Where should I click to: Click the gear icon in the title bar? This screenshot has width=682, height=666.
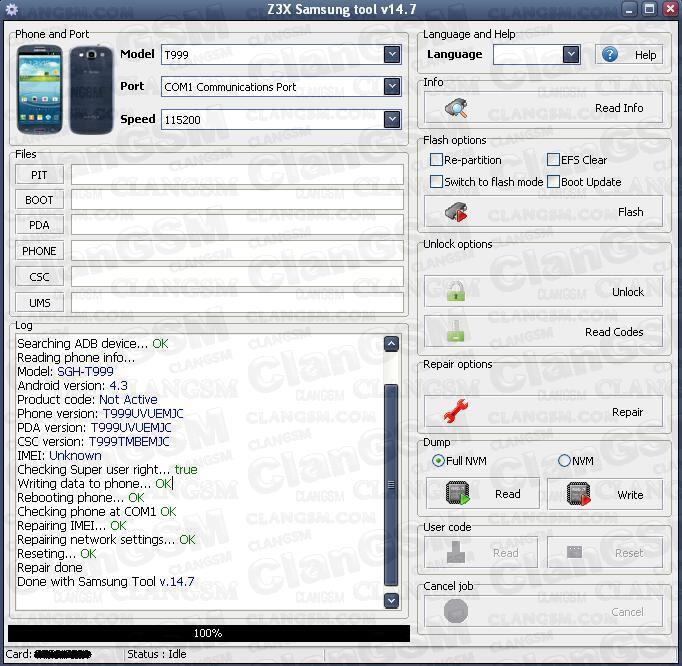(12, 9)
